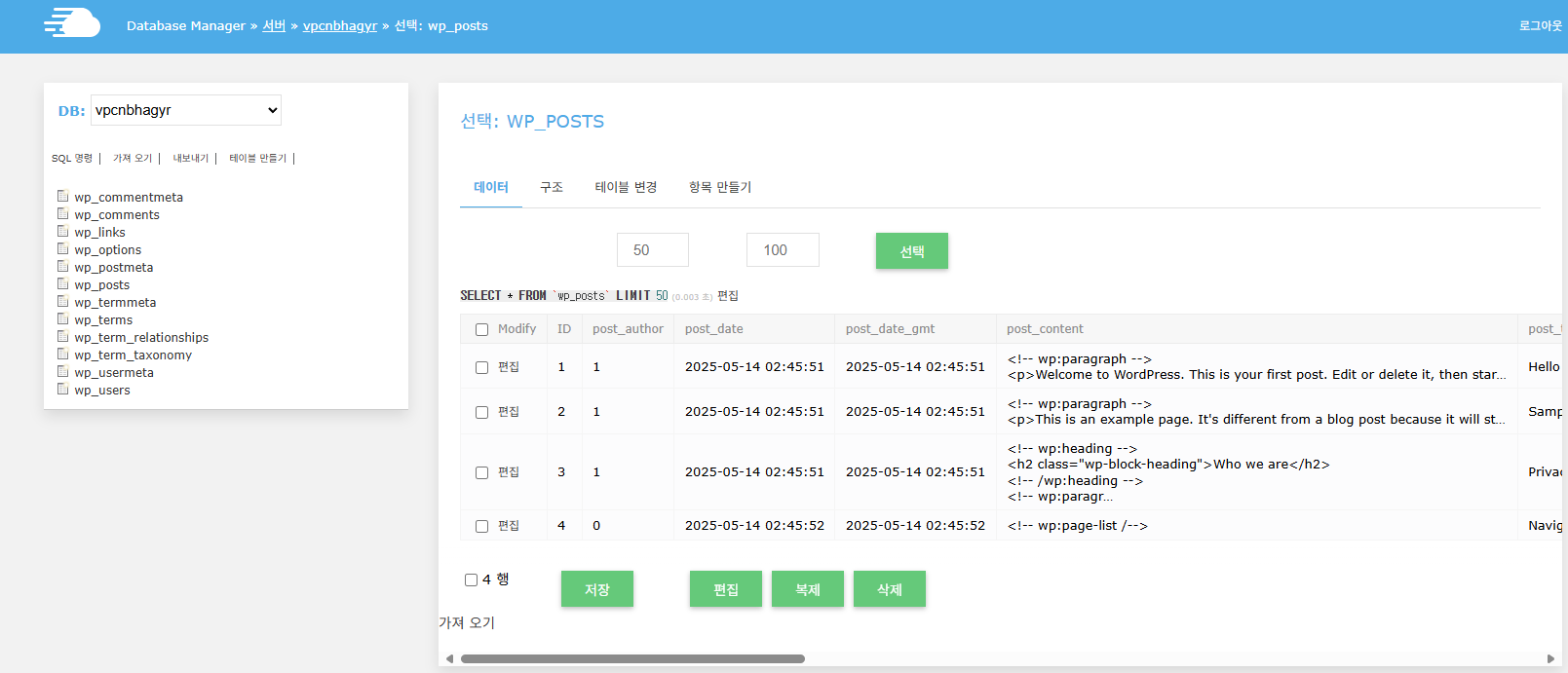Click the green 복제 button
Viewport: 1568px width, 673px height.
(x=808, y=589)
